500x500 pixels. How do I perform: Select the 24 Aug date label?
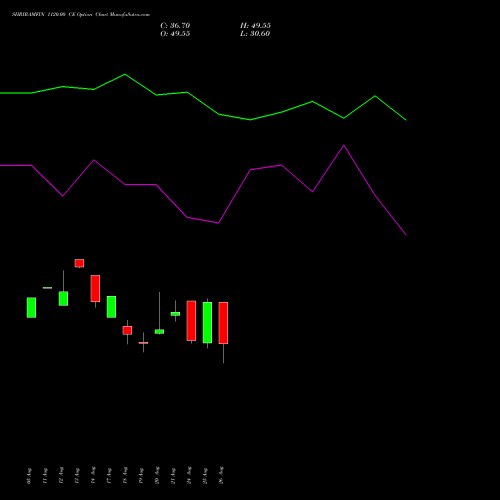coord(189,476)
